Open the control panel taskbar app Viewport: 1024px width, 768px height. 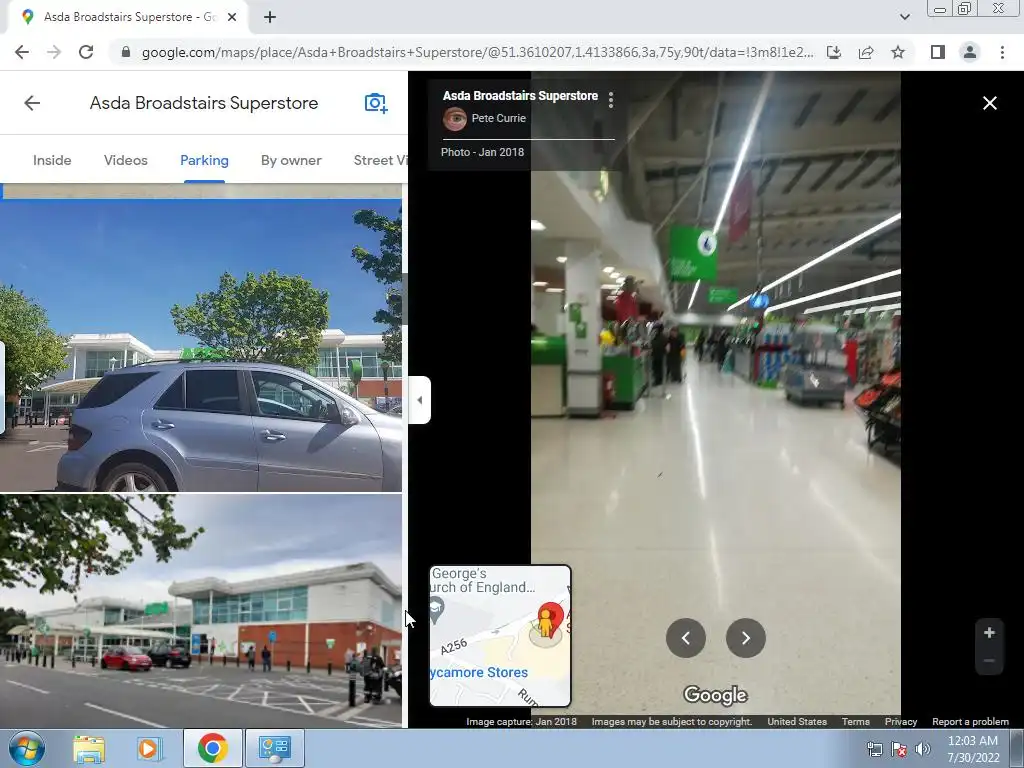pyautogui.click(x=274, y=748)
